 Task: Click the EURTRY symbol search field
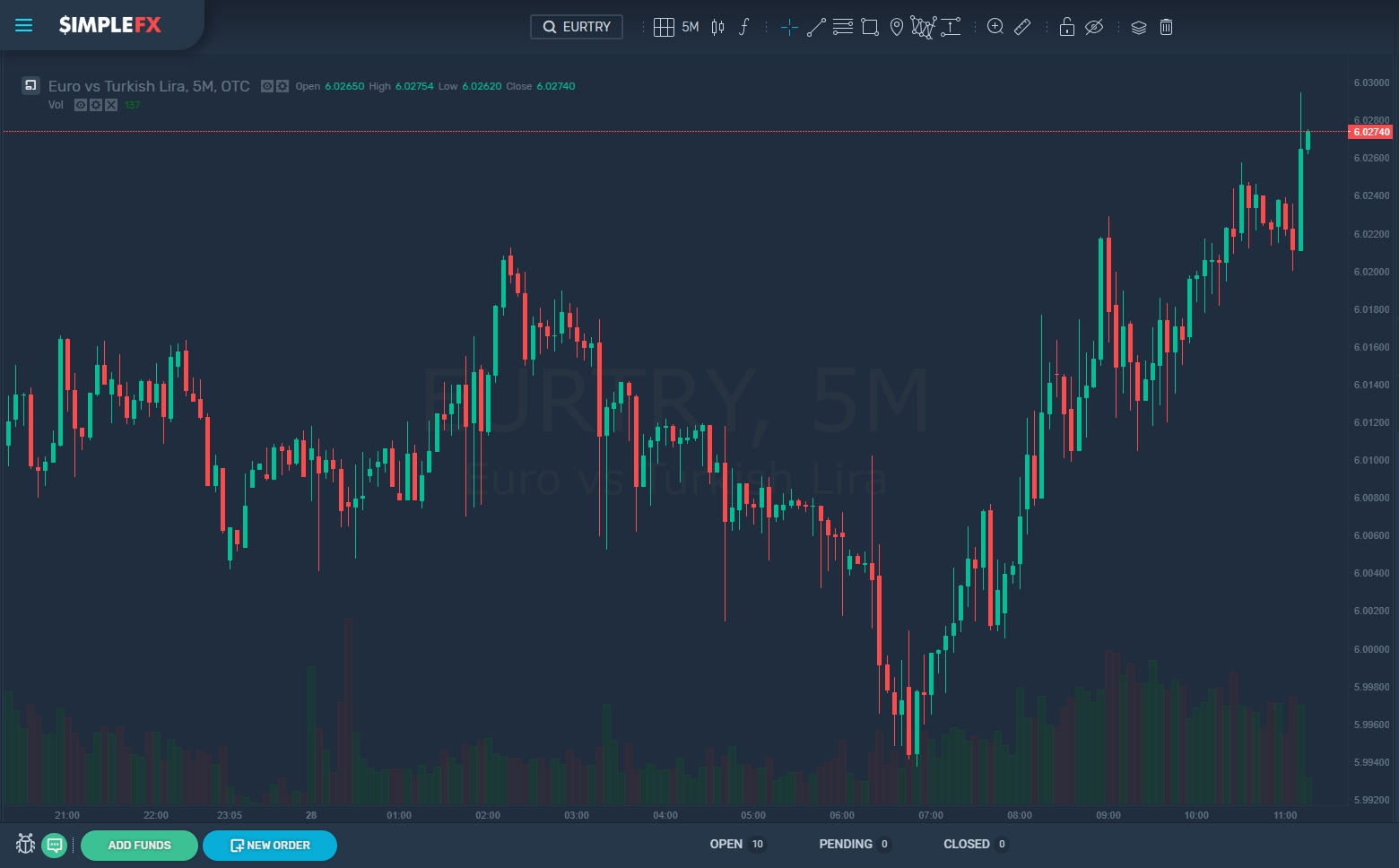577,27
